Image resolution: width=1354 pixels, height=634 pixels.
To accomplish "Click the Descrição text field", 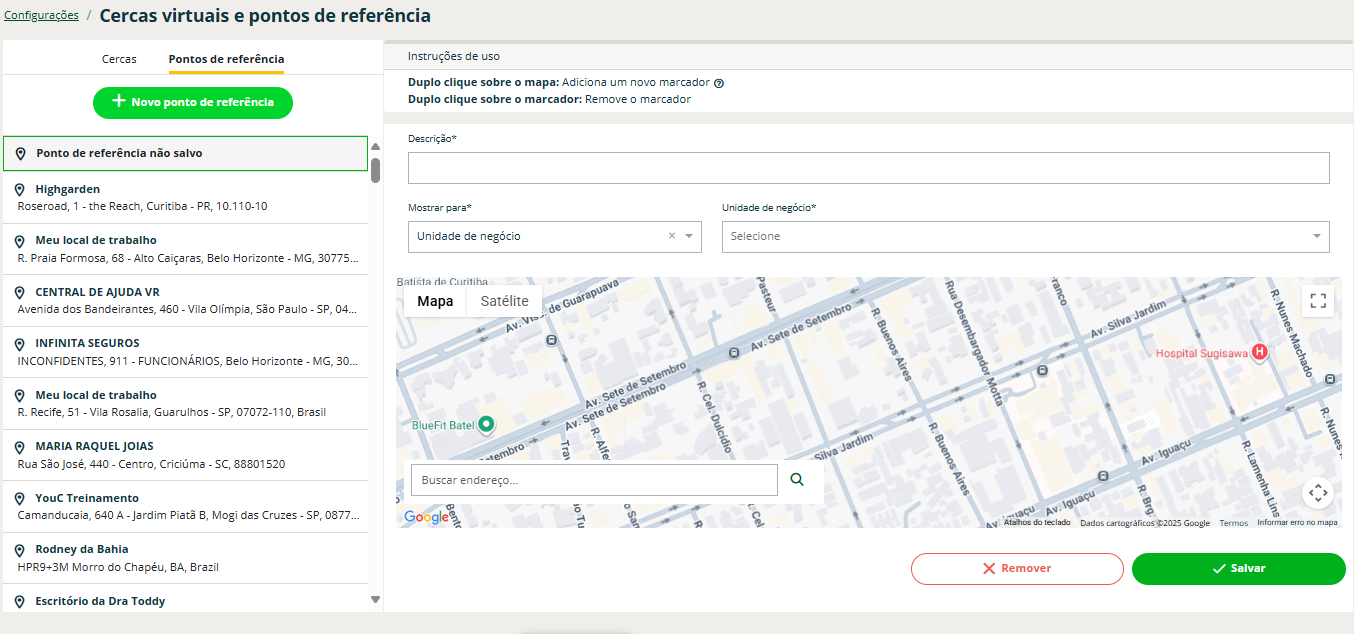I will [x=868, y=168].
